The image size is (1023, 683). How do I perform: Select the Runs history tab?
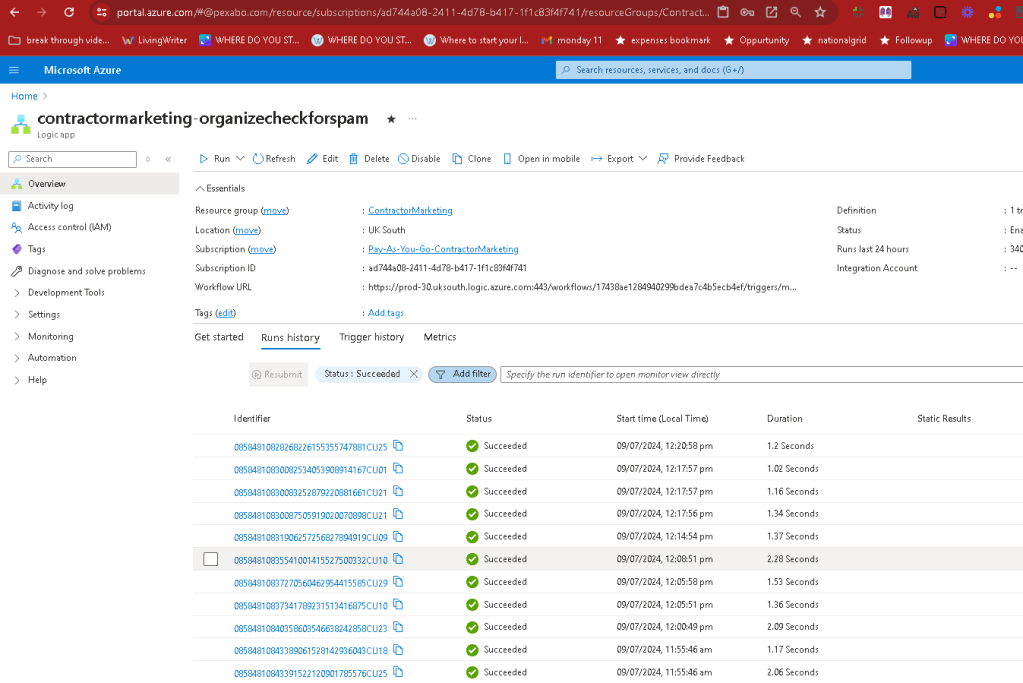290,337
